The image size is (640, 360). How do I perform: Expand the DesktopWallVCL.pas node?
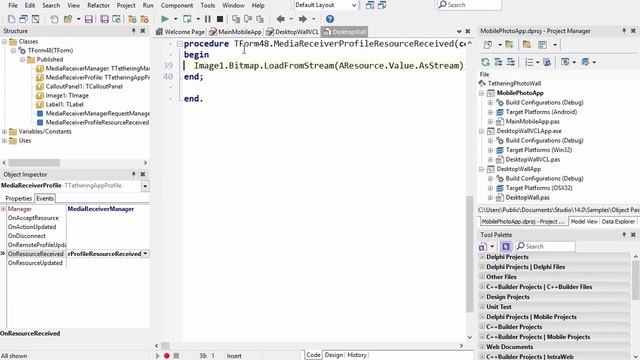tap(490, 160)
